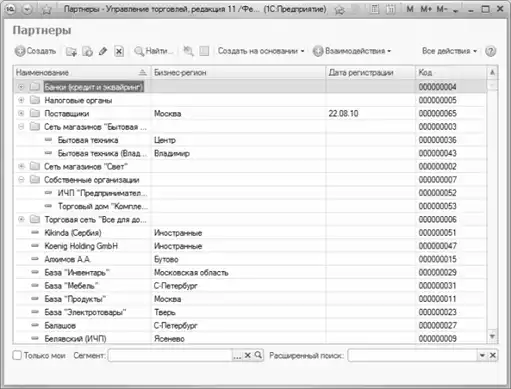Image resolution: width=511 pixels, height=389 pixels.
Task: Open the Найти search tool
Action: pos(154,51)
